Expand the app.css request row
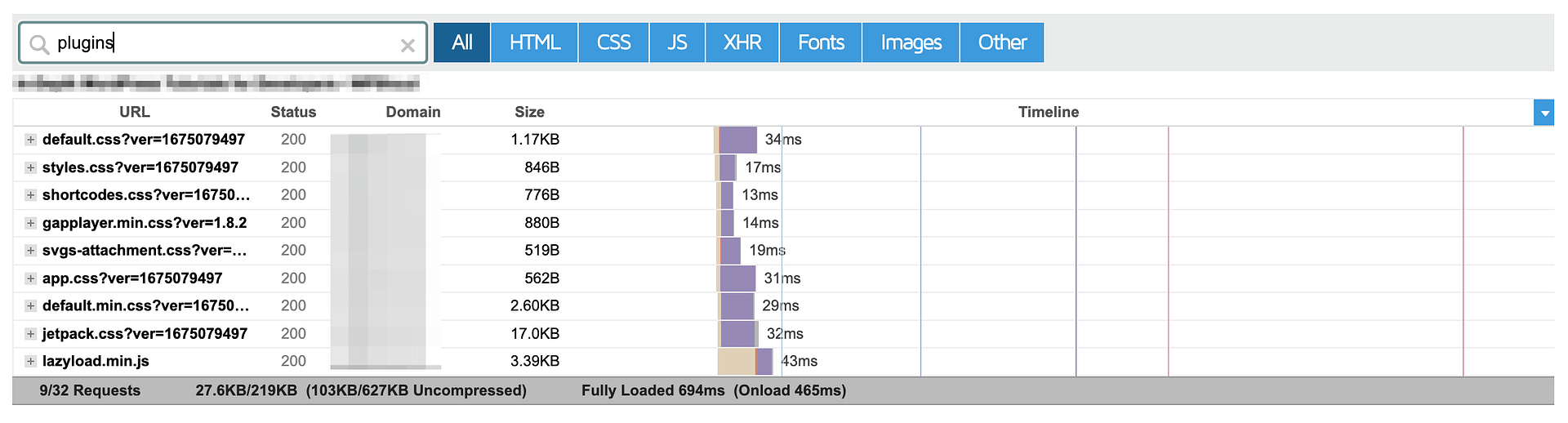The image size is (1568, 423). click(30, 278)
